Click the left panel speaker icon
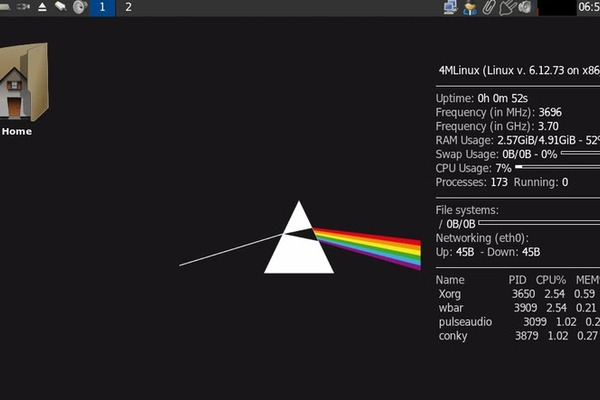600x400 pixels. 80,7
